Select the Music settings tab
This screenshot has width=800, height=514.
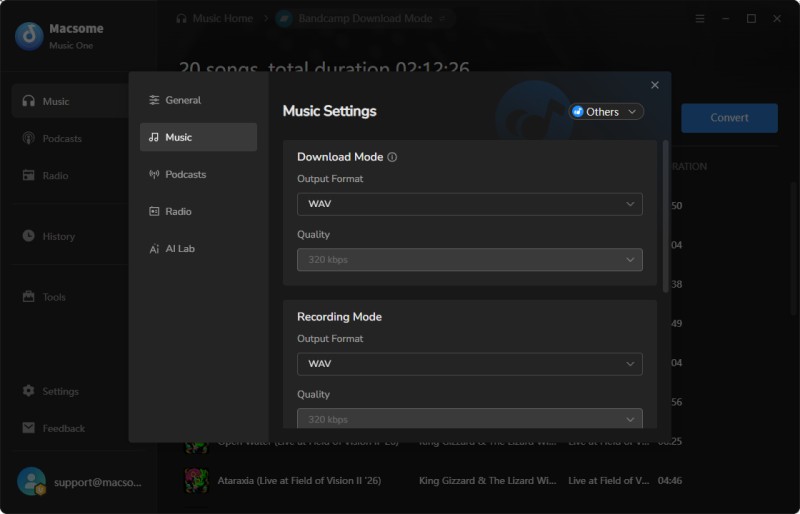click(x=198, y=137)
